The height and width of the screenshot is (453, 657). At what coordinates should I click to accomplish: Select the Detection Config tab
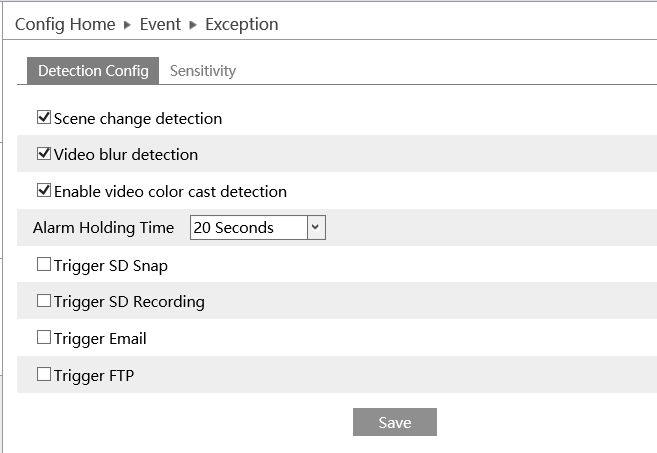click(93, 71)
